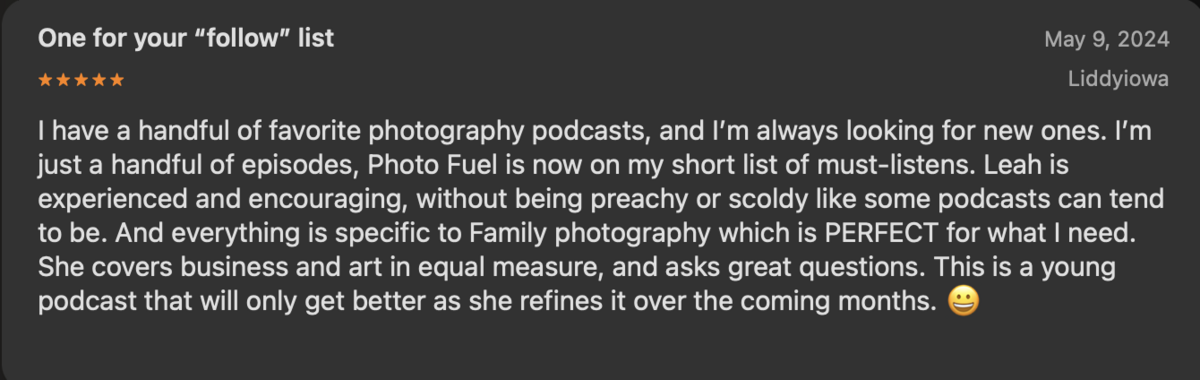Click the fifth orange rating star
Screen dimensions: 1200x380
117,80
